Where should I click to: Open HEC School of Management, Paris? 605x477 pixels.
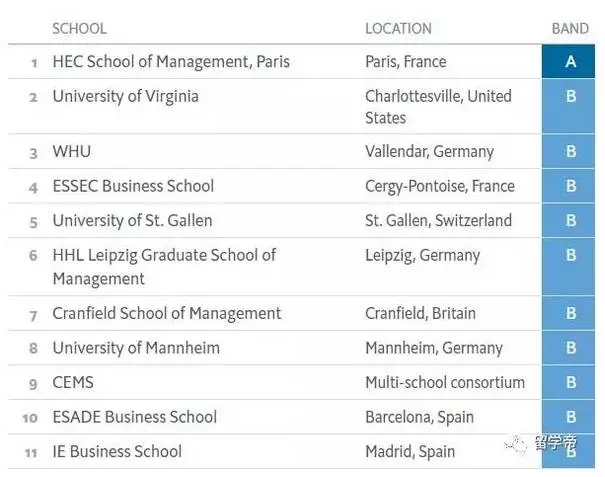(171, 62)
